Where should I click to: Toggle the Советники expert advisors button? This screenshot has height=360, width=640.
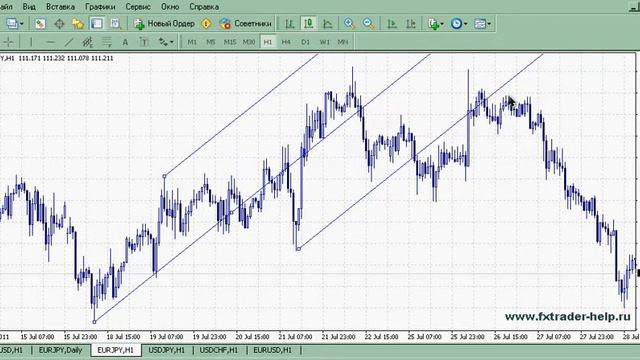tap(245, 24)
